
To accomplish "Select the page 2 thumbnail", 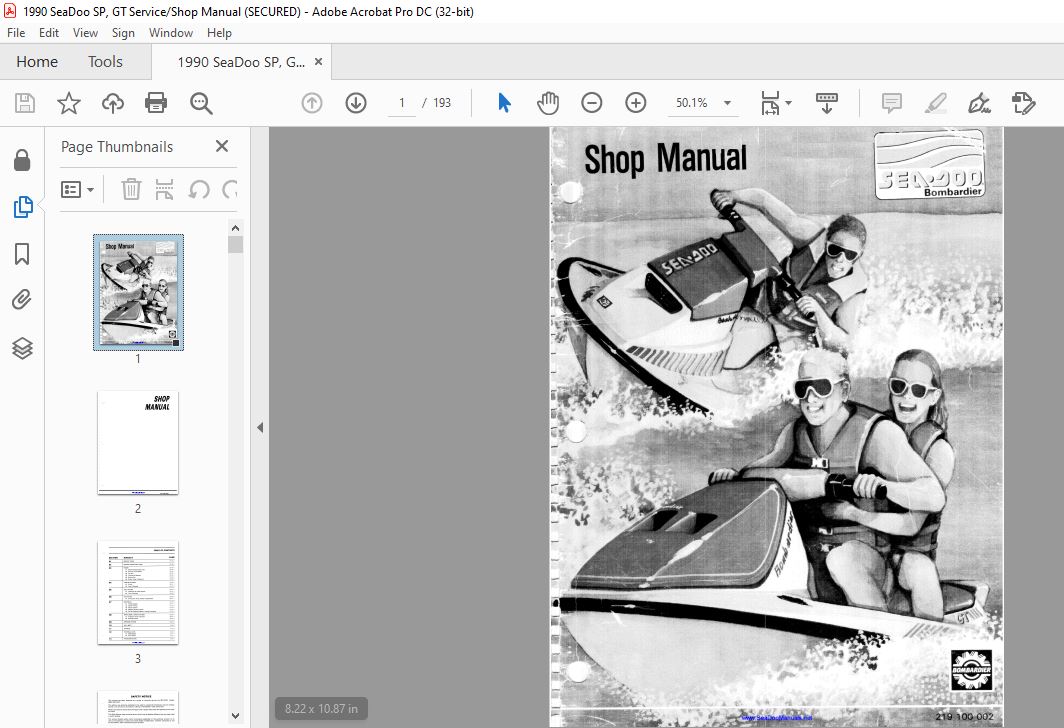I will tap(138, 442).
